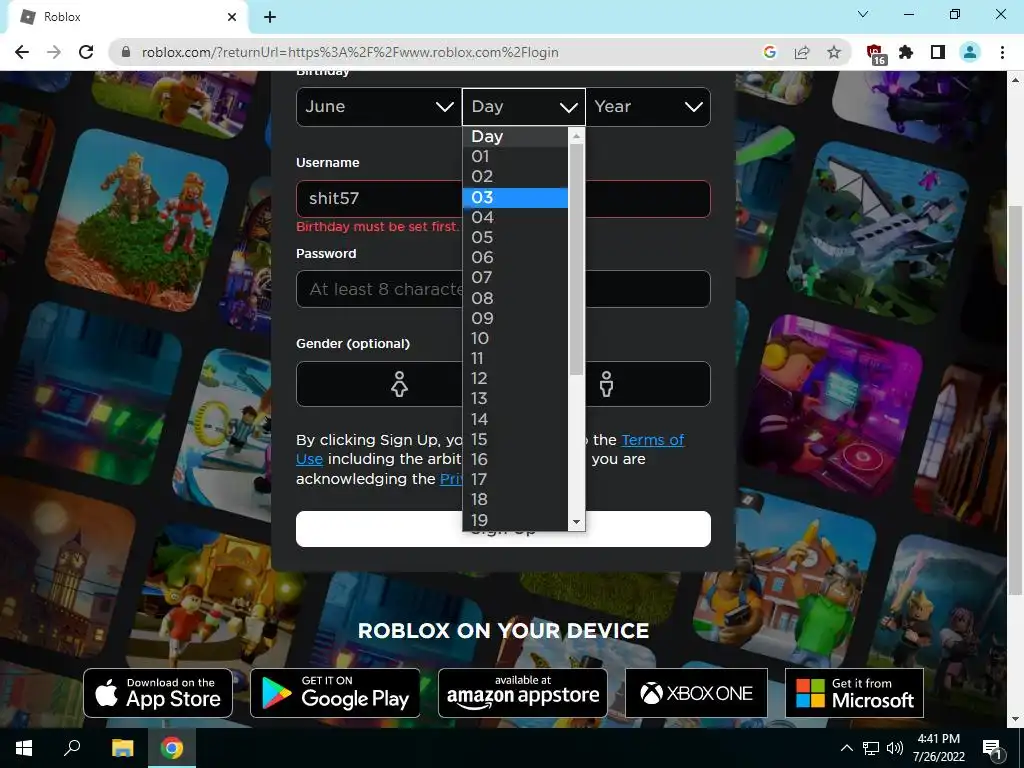Open the Chrome three-dot menu
Image resolution: width=1024 pixels, height=768 pixels.
point(1002,52)
